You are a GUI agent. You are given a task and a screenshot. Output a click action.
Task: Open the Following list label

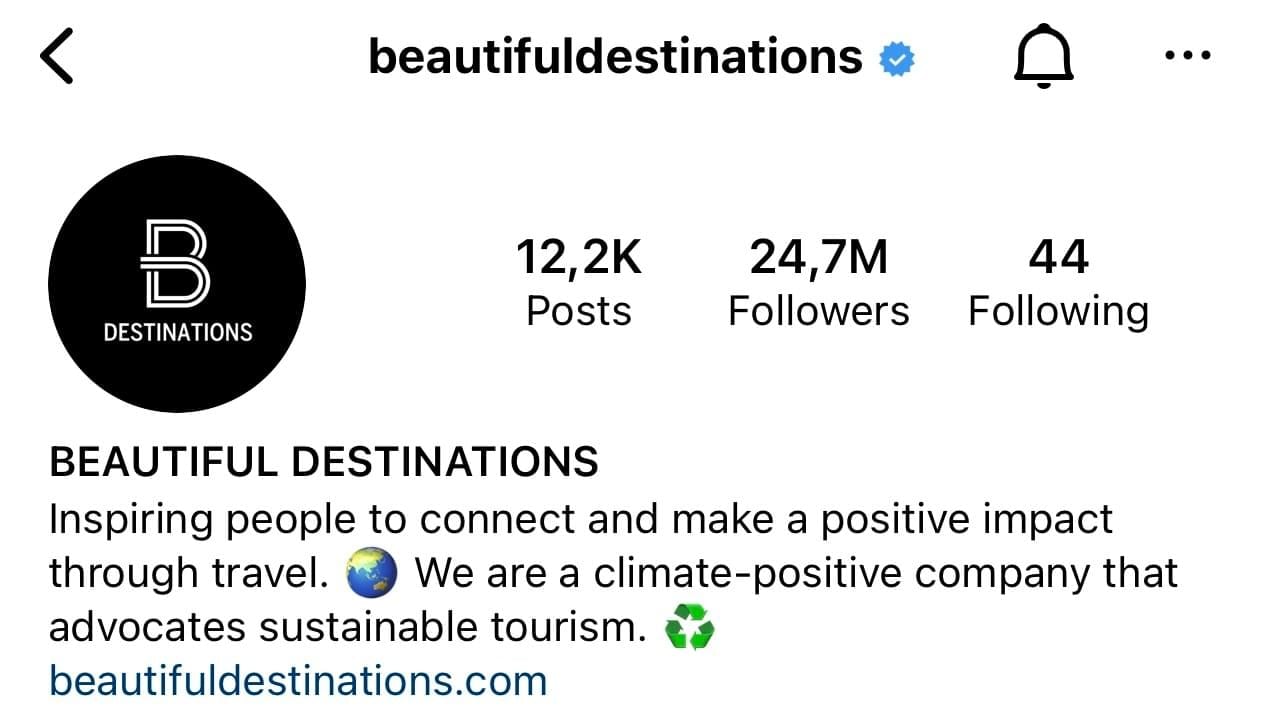click(1058, 311)
